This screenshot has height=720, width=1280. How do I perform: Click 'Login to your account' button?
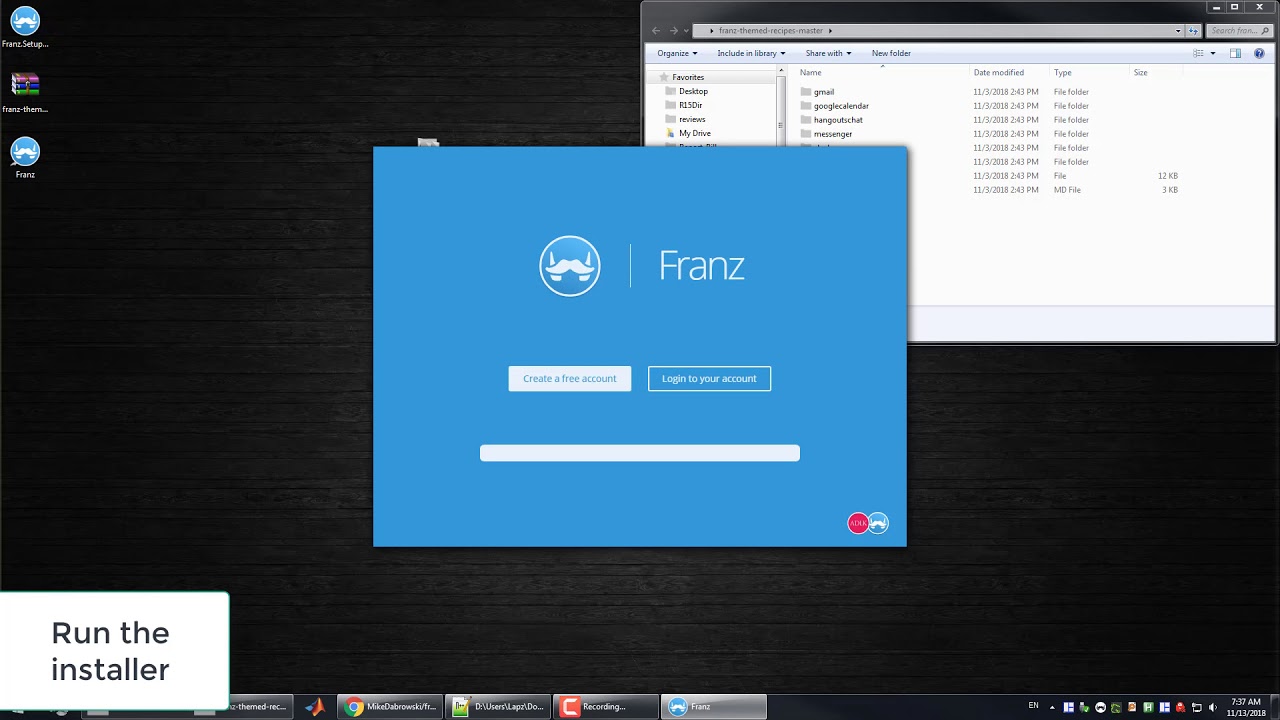(x=709, y=379)
